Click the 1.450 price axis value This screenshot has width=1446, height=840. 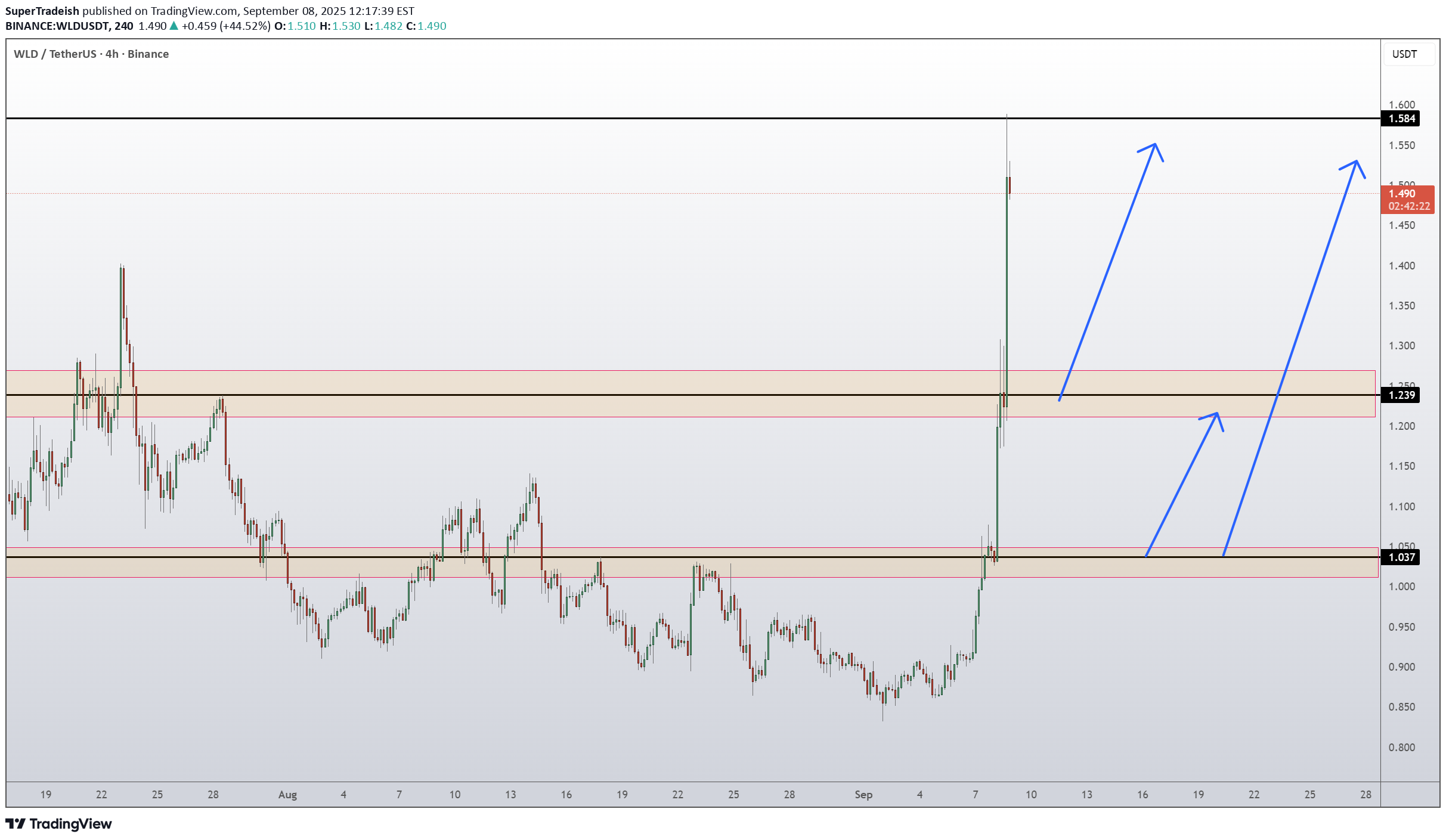[1402, 225]
